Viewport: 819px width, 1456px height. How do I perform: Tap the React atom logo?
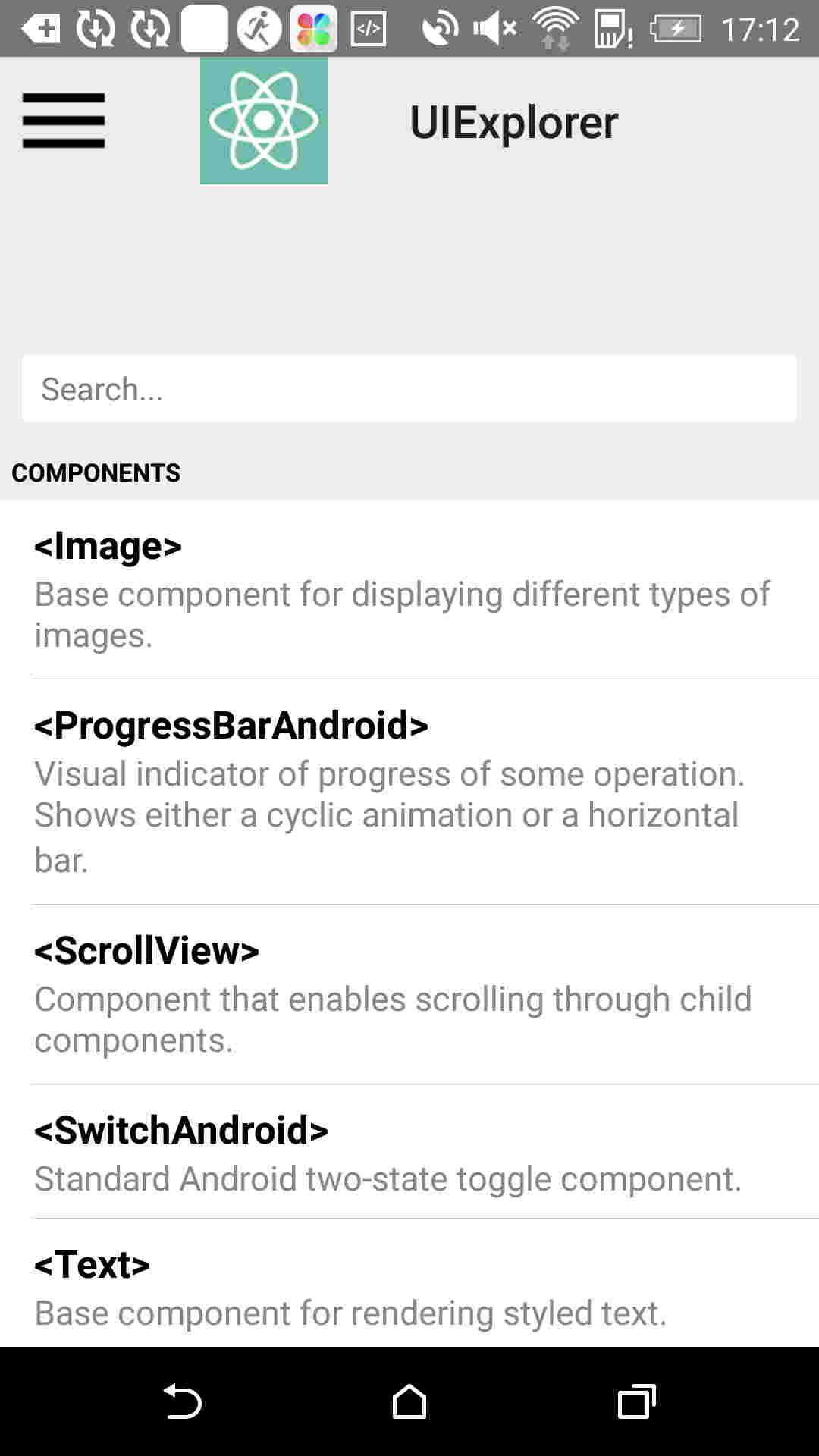point(263,121)
